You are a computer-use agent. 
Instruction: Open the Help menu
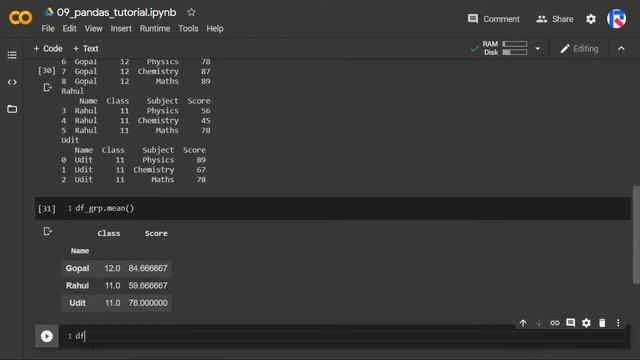tap(215, 29)
